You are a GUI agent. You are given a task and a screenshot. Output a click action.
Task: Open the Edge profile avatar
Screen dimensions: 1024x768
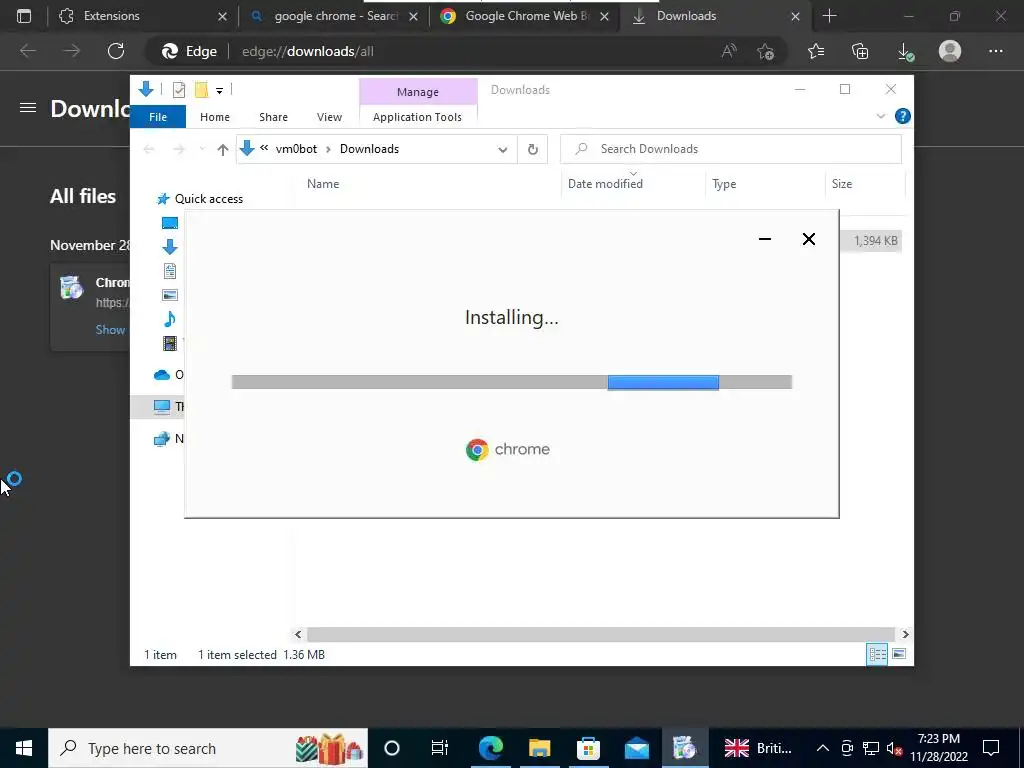[x=950, y=51]
